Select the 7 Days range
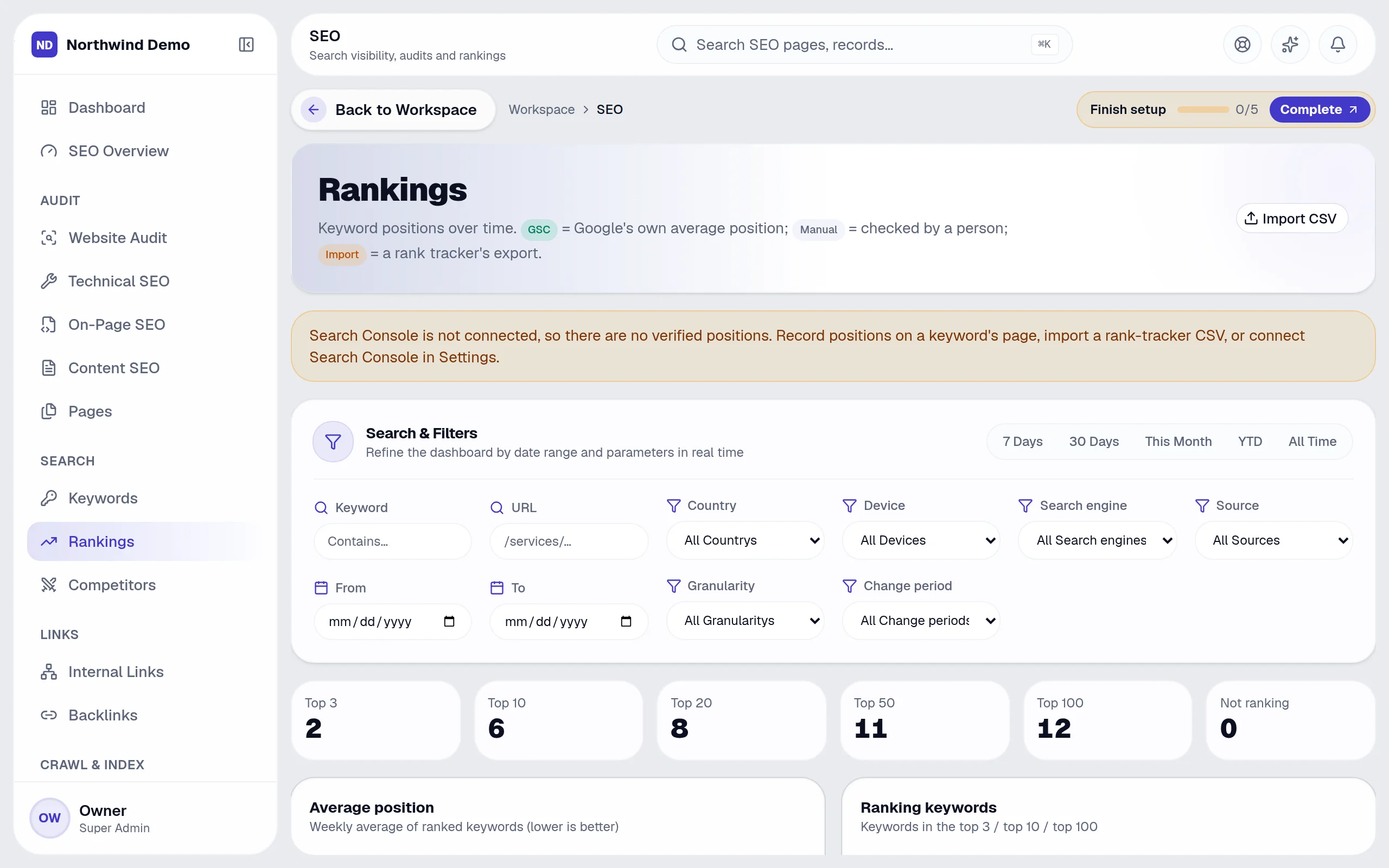This screenshot has width=1389, height=868. pos(1022,442)
